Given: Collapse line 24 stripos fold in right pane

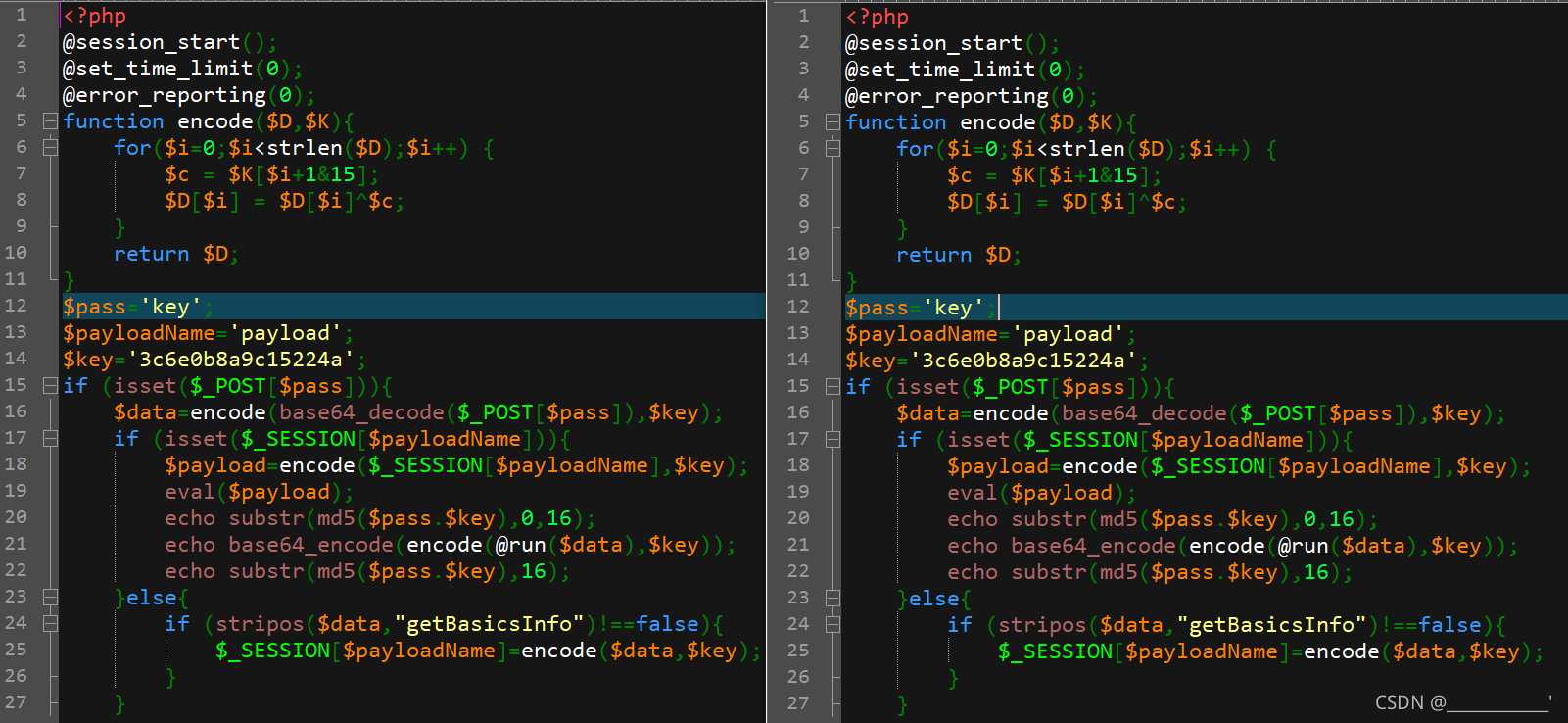Looking at the screenshot, I should [x=832, y=625].
